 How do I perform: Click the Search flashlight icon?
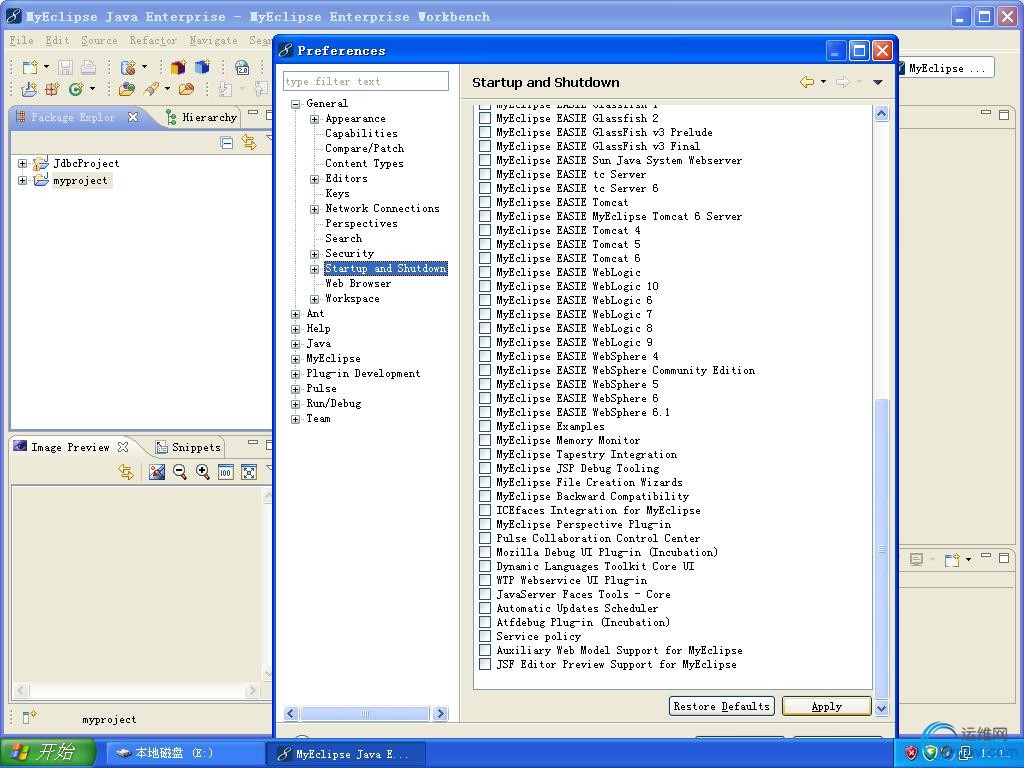coord(152,89)
